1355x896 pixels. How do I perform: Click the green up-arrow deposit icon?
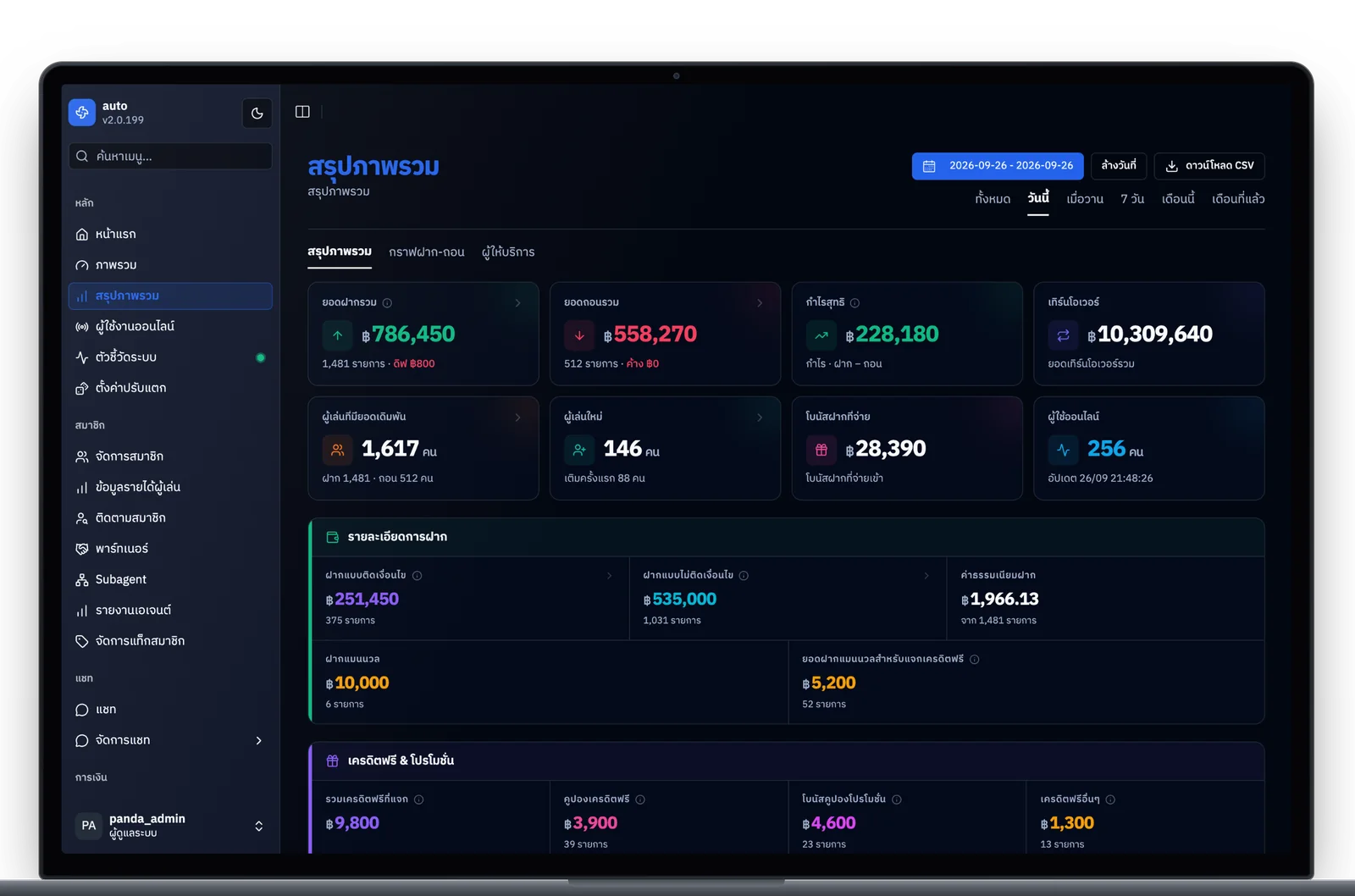337,335
